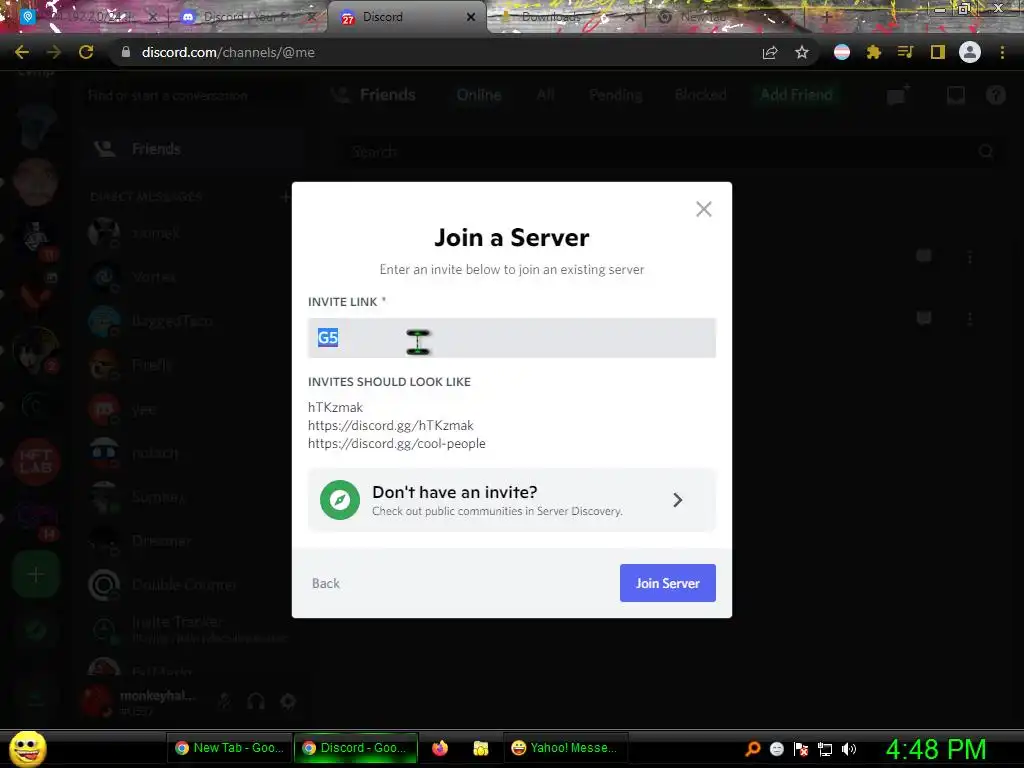Go Back in the Join Server dialog

click(x=325, y=583)
